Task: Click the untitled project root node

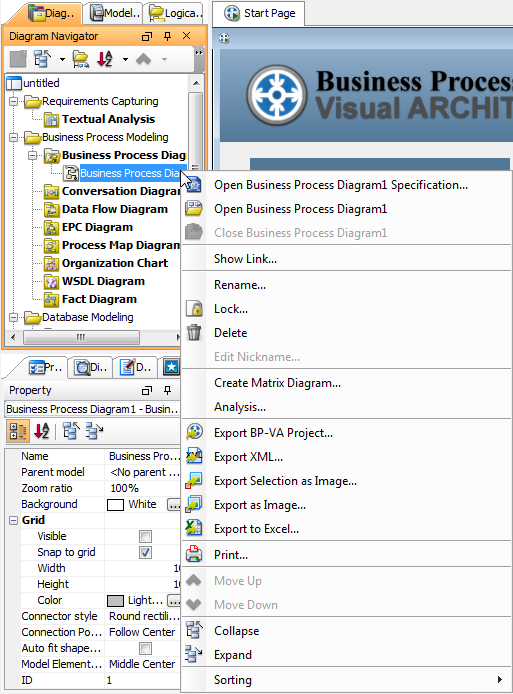Action: click(x=41, y=83)
